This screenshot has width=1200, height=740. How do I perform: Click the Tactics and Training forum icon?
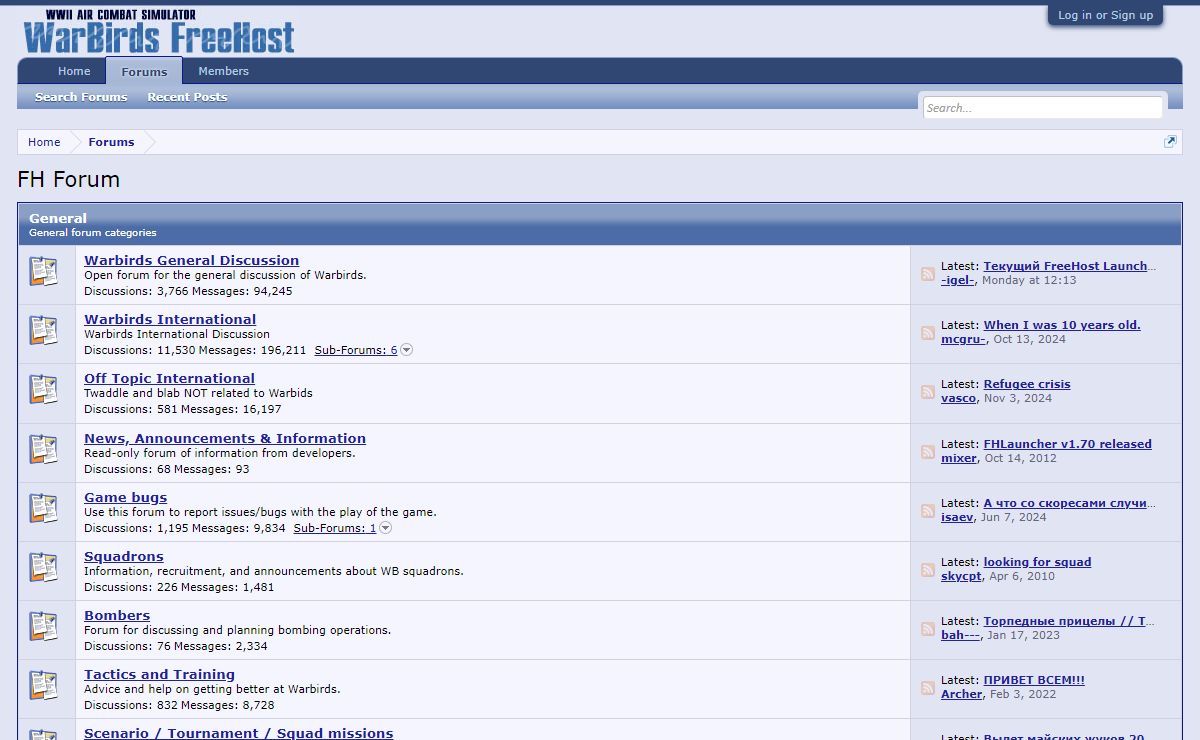tap(43, 686)
